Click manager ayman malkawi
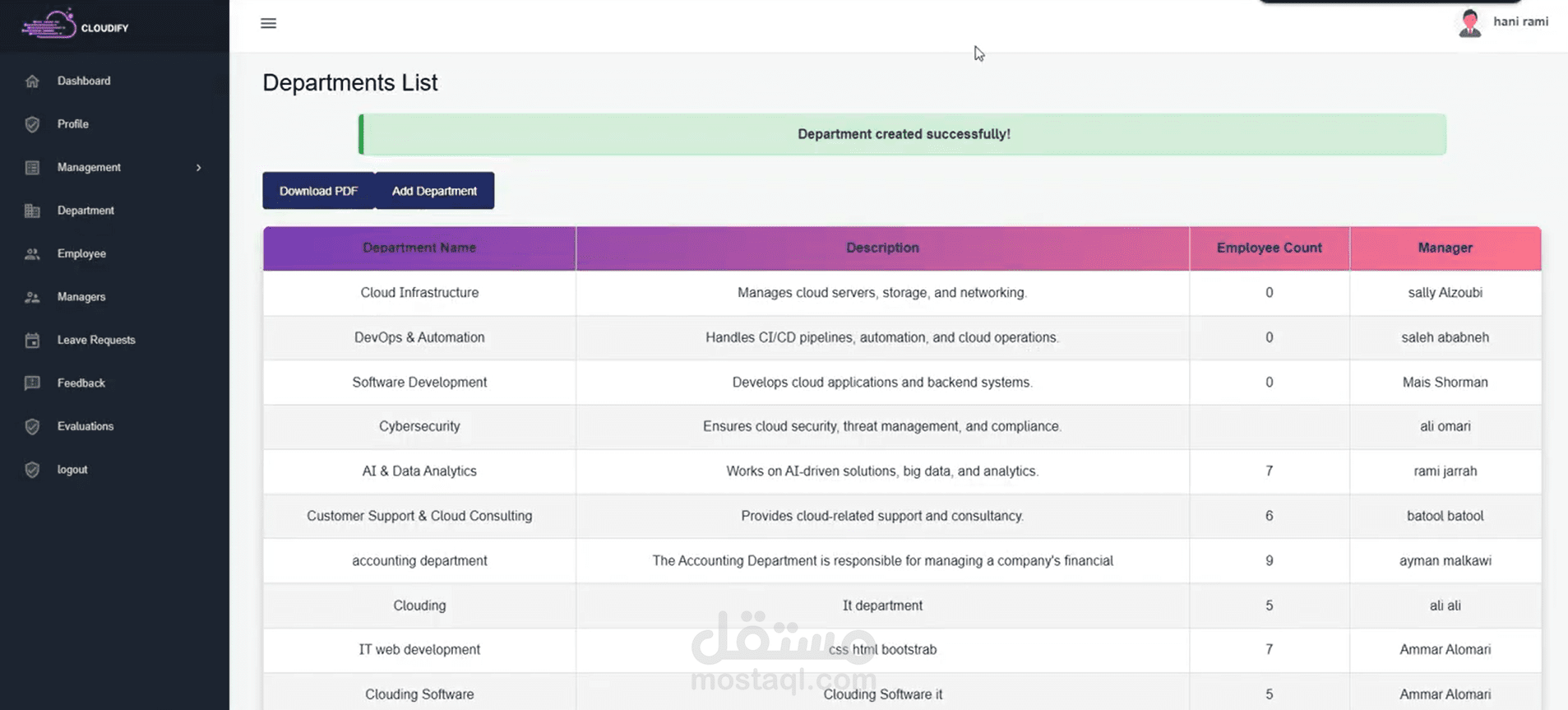The width and height of the screenshot is (1568, 710). [x=1445, y=560]
